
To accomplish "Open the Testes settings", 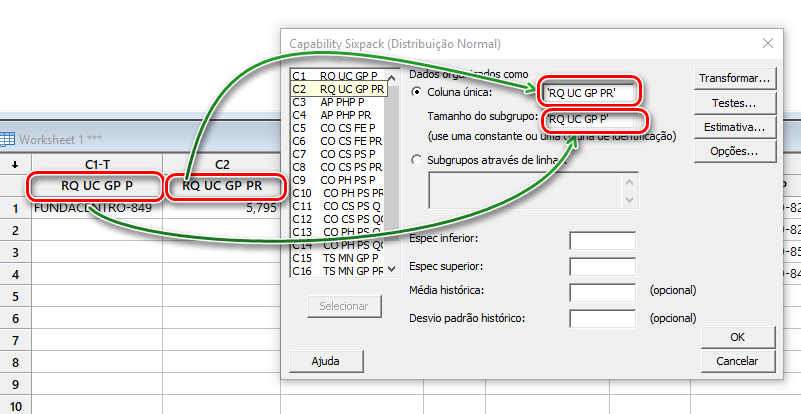I will click(735, 102).
